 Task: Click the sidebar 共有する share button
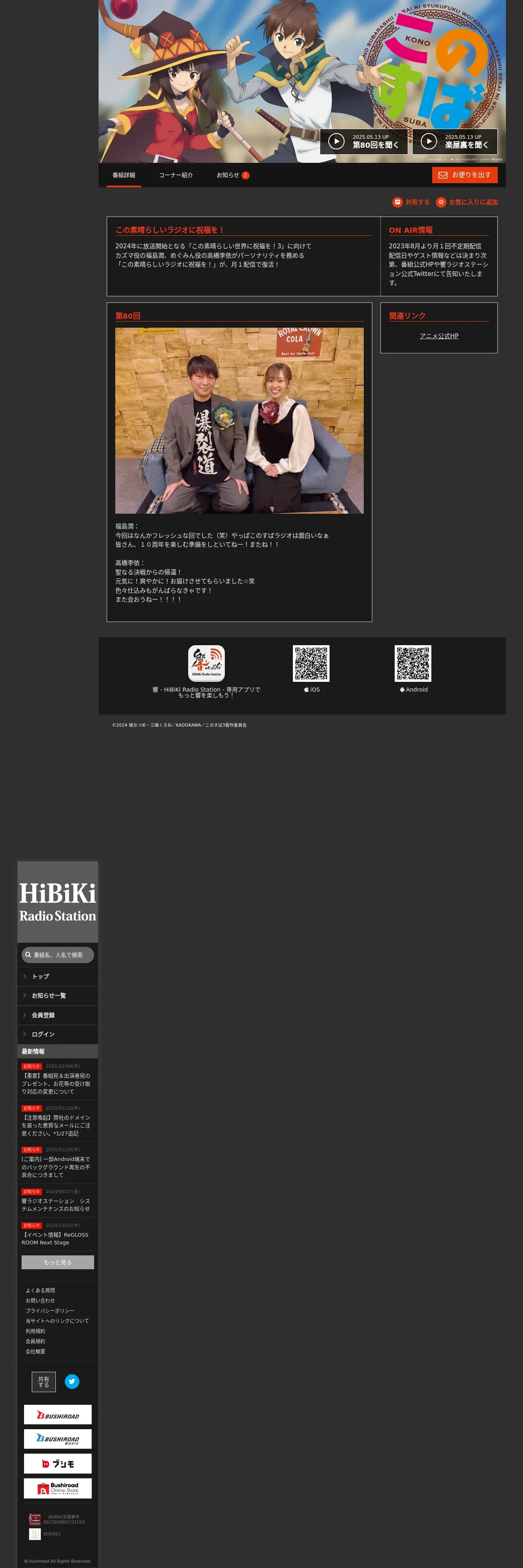(44, 1382)
